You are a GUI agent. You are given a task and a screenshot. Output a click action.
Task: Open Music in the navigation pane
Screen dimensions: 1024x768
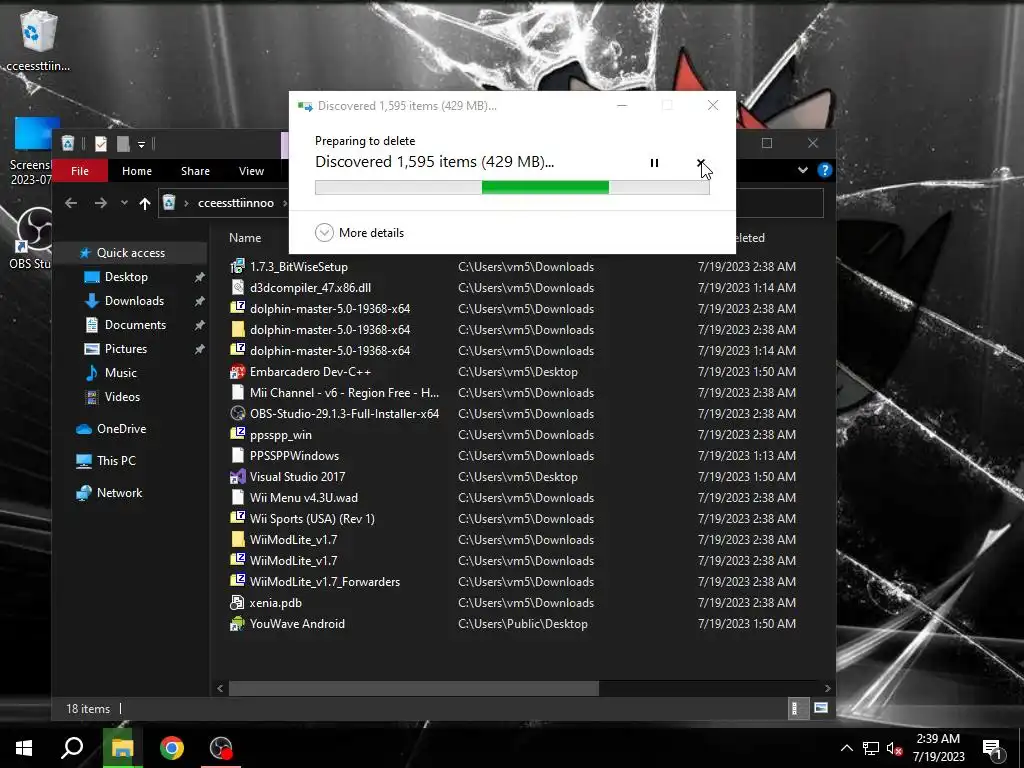[120, 373]
